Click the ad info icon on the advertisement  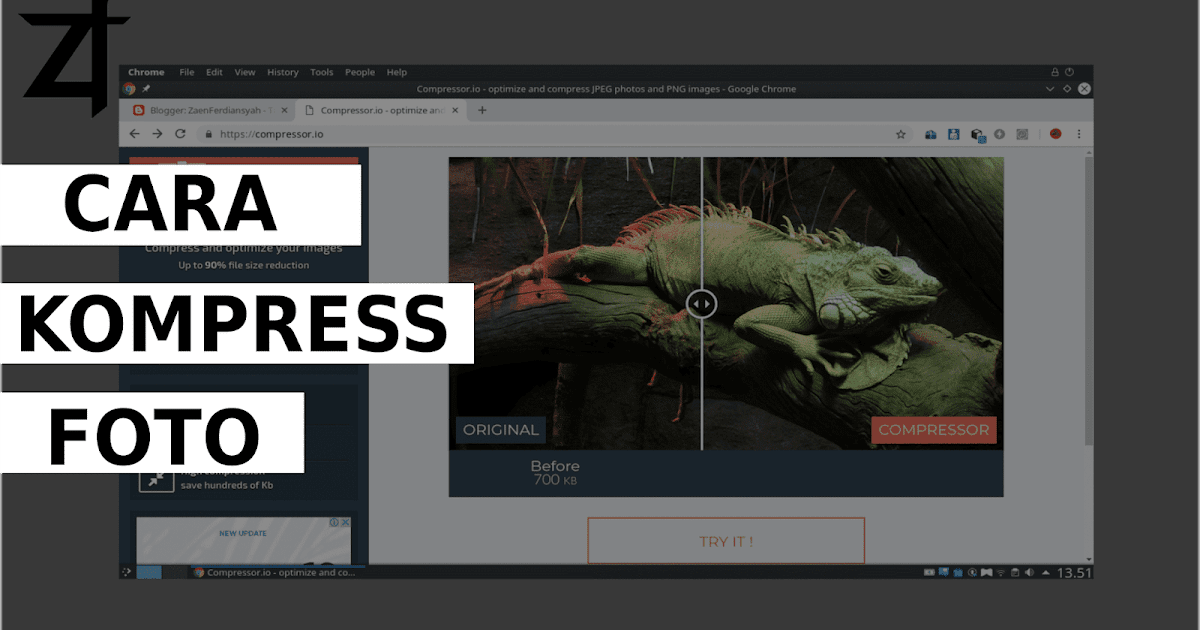[335, 522]
